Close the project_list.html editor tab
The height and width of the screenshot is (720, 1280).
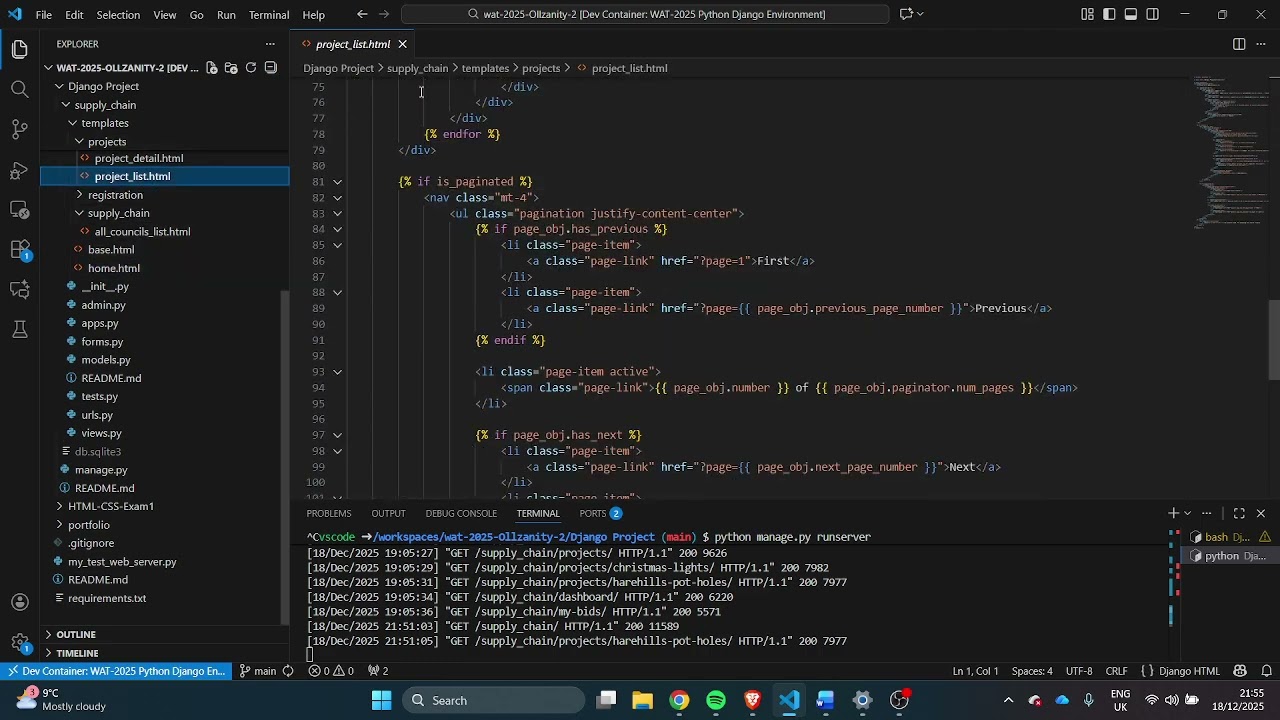point(402,44)
